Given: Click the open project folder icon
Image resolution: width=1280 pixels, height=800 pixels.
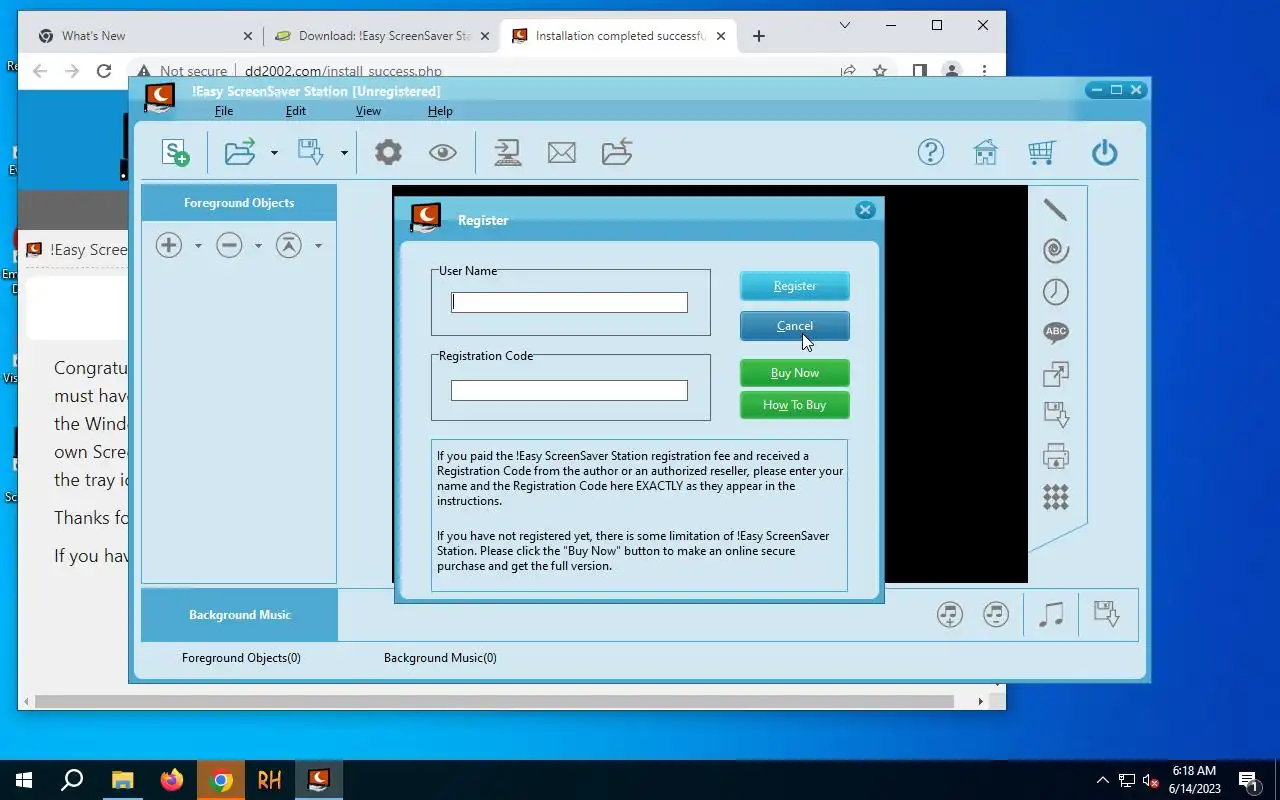Looking at the screenshot, I should pyautogui.click(x=240, y=152).
